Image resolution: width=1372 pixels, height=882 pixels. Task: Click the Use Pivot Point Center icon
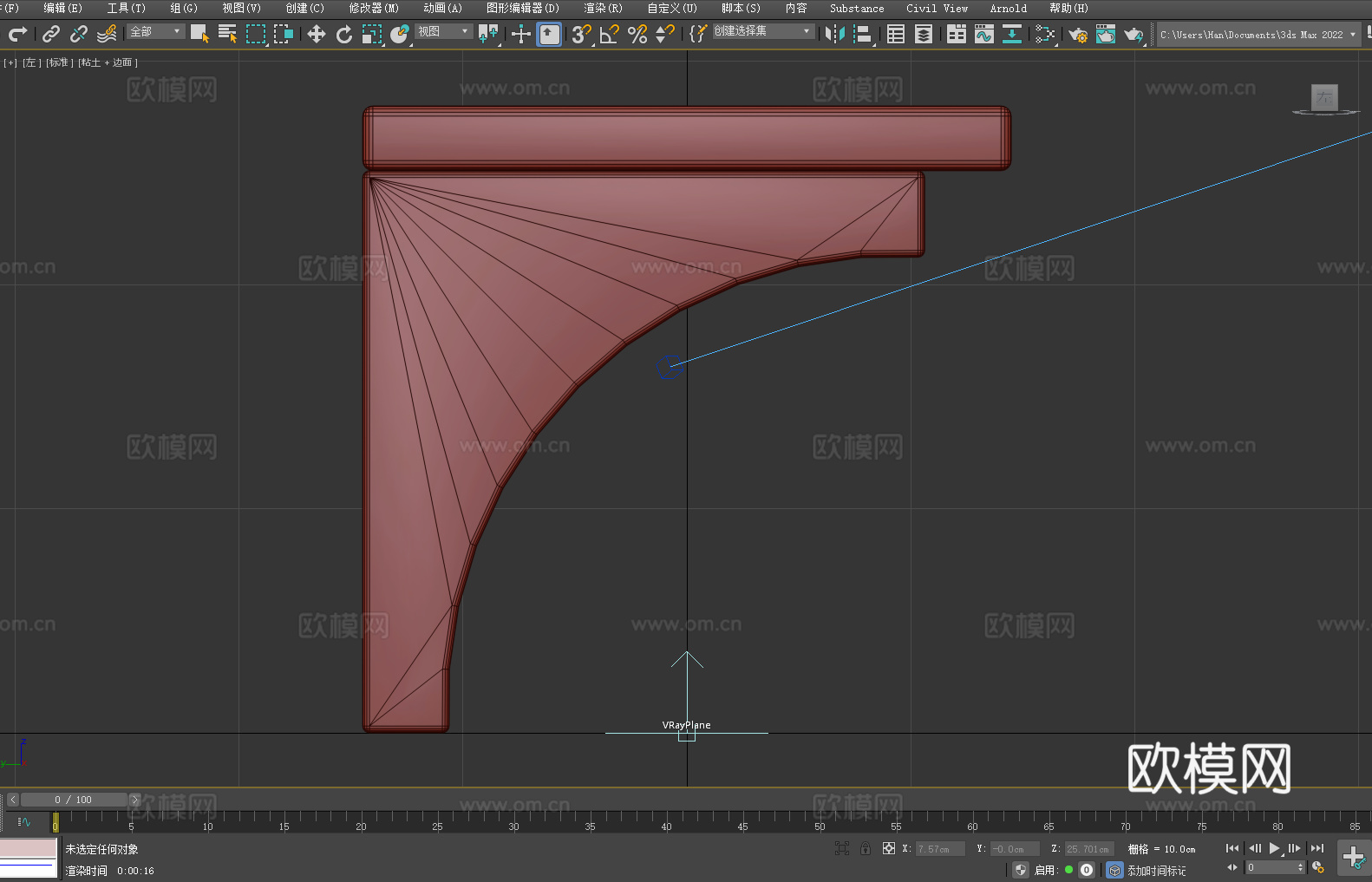pyautogui.click(x=489, y=34)
